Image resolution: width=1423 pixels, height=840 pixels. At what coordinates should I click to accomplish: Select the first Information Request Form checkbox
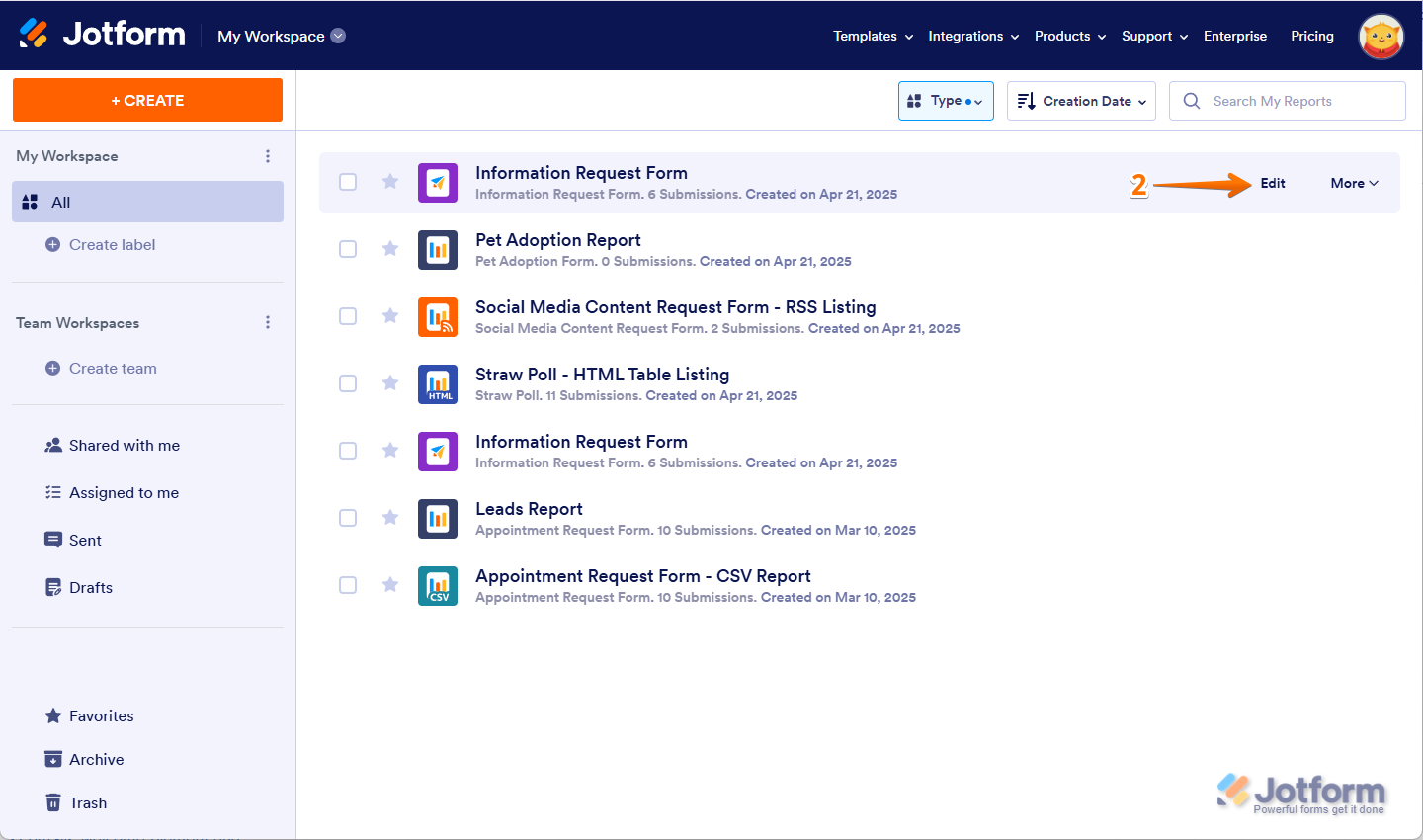tap(348, 182)
